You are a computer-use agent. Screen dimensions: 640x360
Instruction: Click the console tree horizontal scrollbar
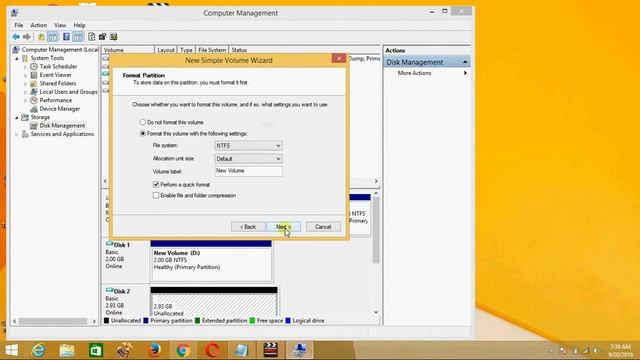[54, 321]
